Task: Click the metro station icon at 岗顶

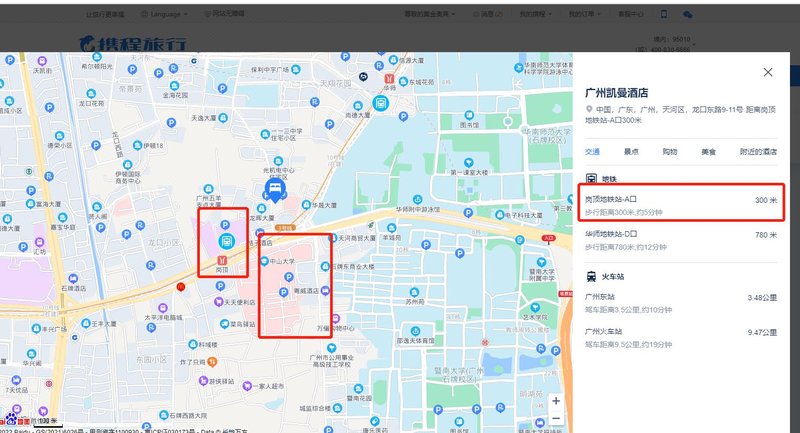Action: tap(226, 241)
